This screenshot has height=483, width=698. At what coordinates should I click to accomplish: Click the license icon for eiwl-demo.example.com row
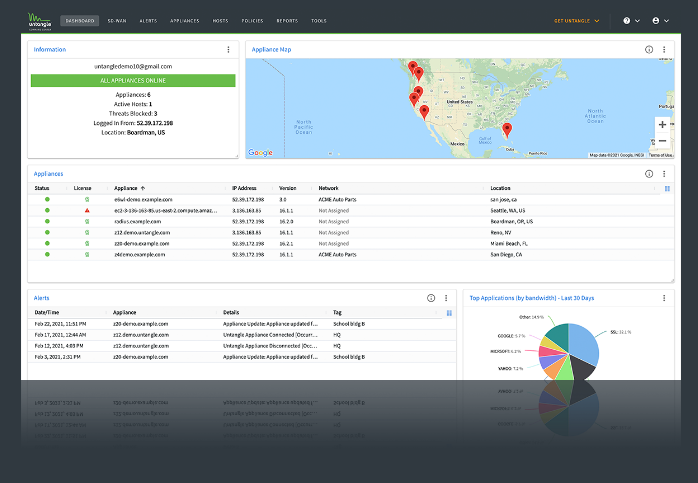[87, 199]
